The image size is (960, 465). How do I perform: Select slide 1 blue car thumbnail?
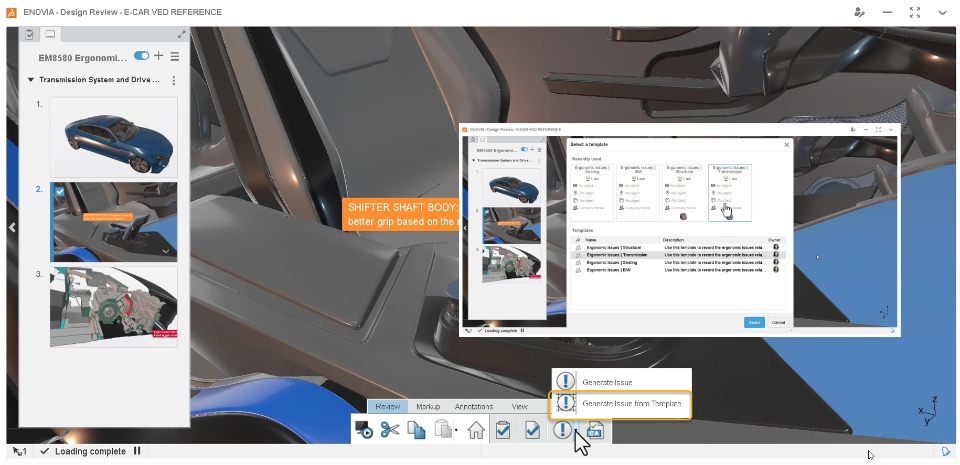coord(114,138)
